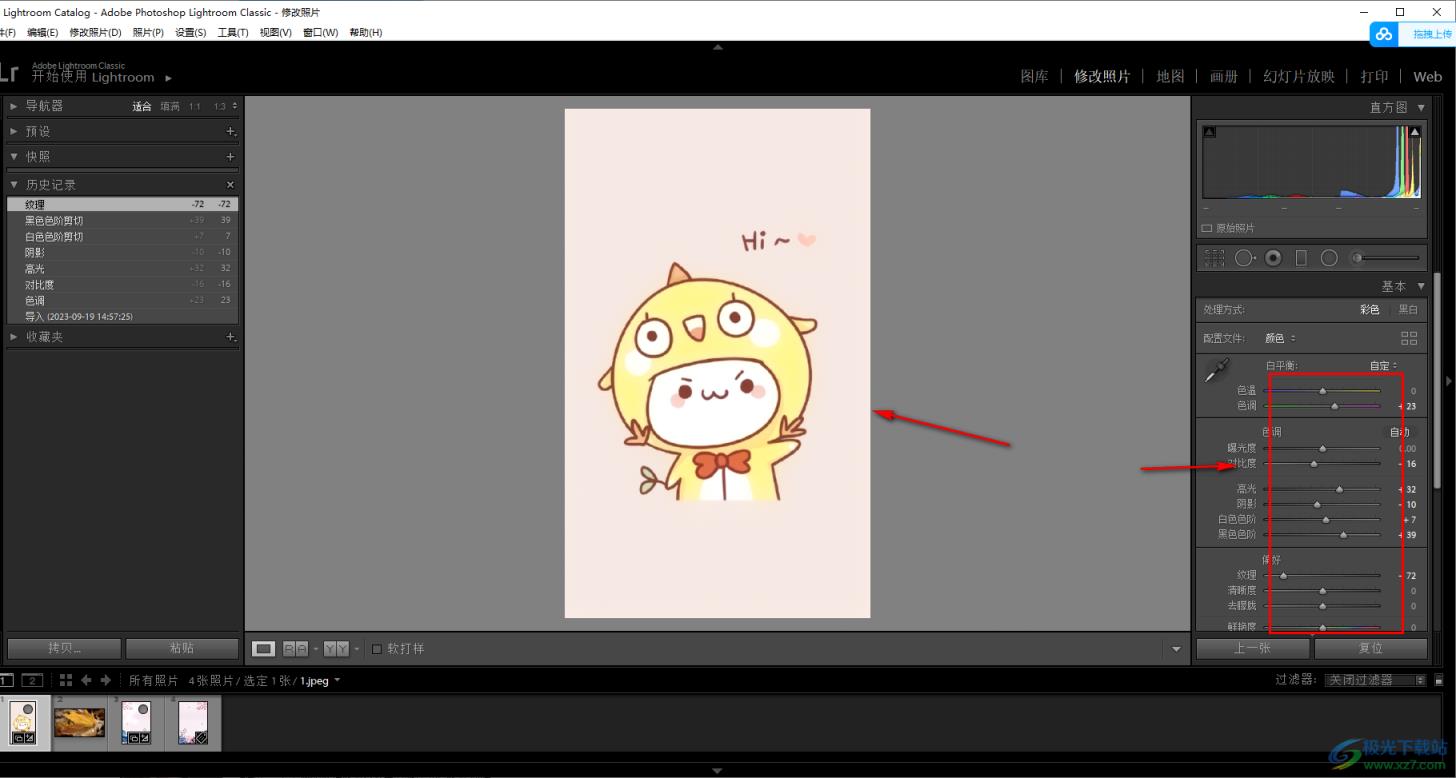Screen dimensions: 1456x778
Task: Pick the white balance eyedropper tool
Action: (1217, 371)
